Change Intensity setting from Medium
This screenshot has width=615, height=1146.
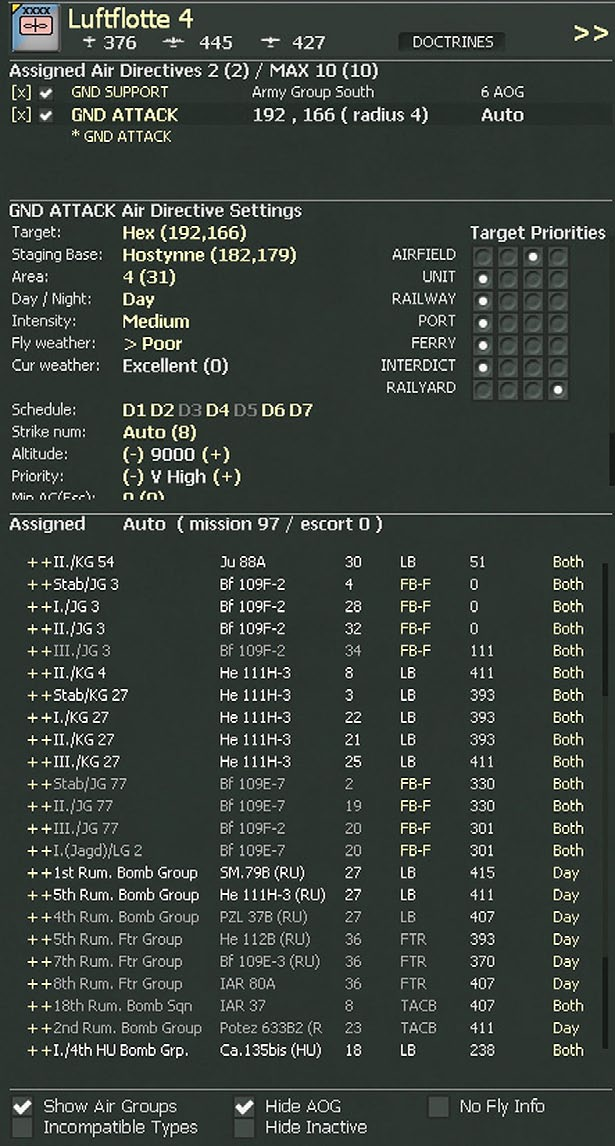(x=155, y=322)
